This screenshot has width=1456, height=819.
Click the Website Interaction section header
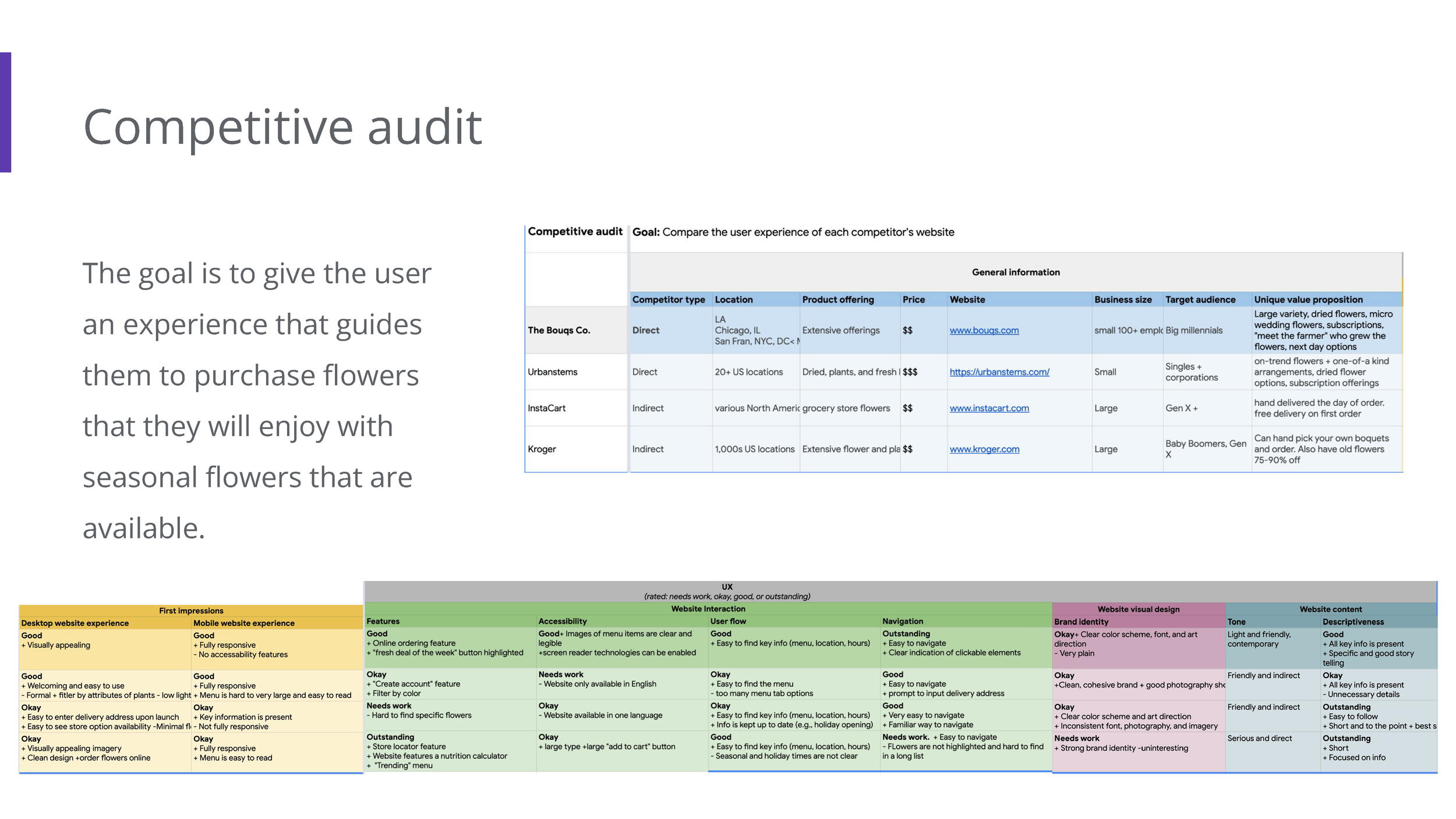click(708, 609)
